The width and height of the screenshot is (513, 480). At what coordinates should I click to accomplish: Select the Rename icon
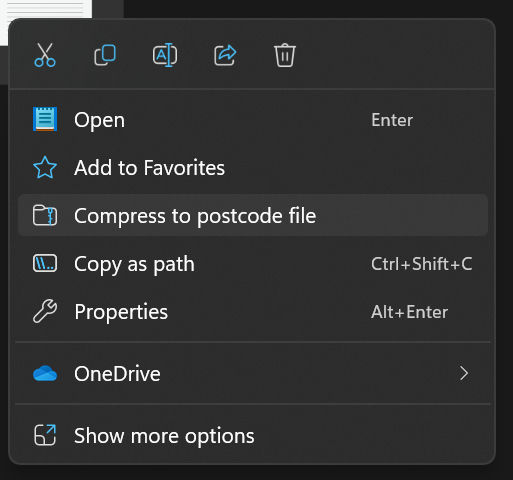pyautogui.click(x=165, y=55)
